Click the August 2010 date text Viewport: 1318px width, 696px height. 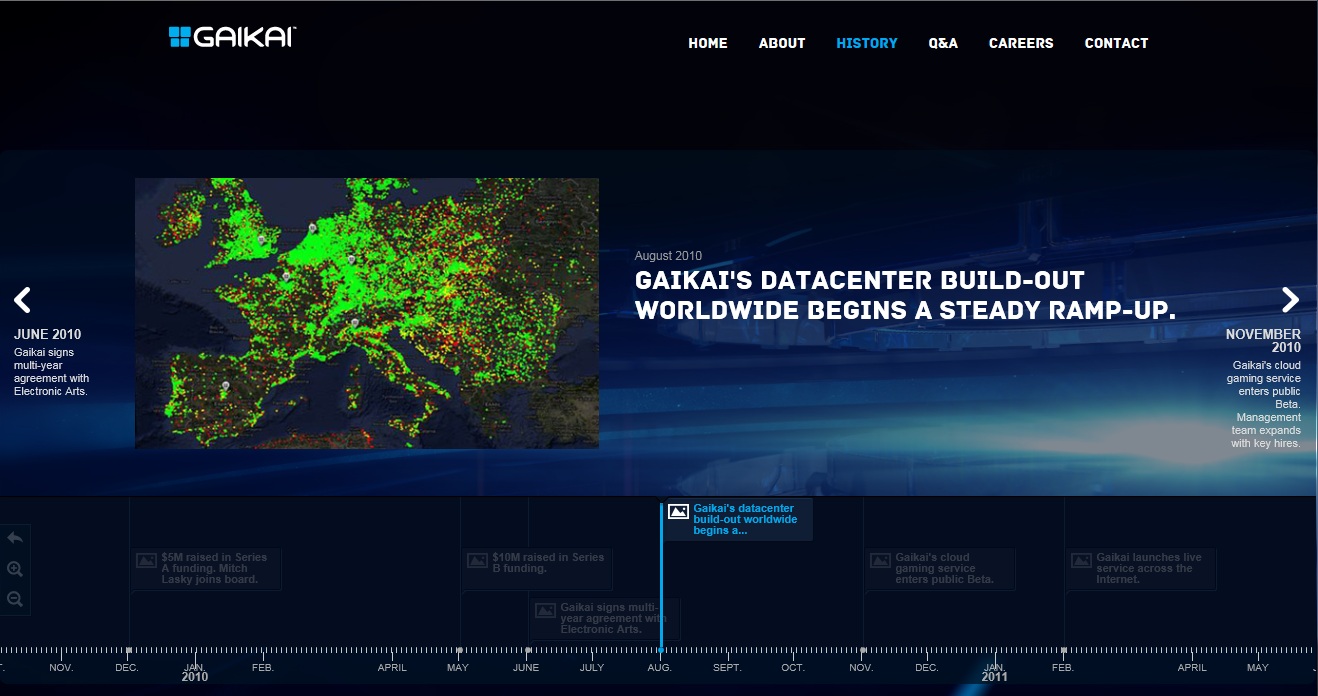point(668,256)
